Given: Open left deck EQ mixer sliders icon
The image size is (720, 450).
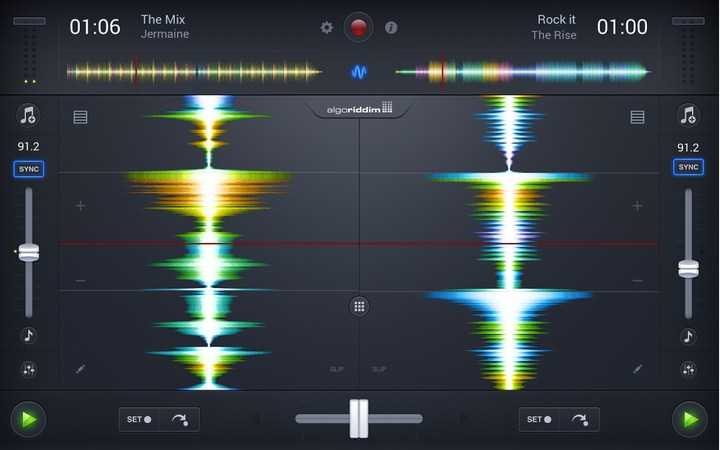Looking at the screenshot, I should (28, 369).
